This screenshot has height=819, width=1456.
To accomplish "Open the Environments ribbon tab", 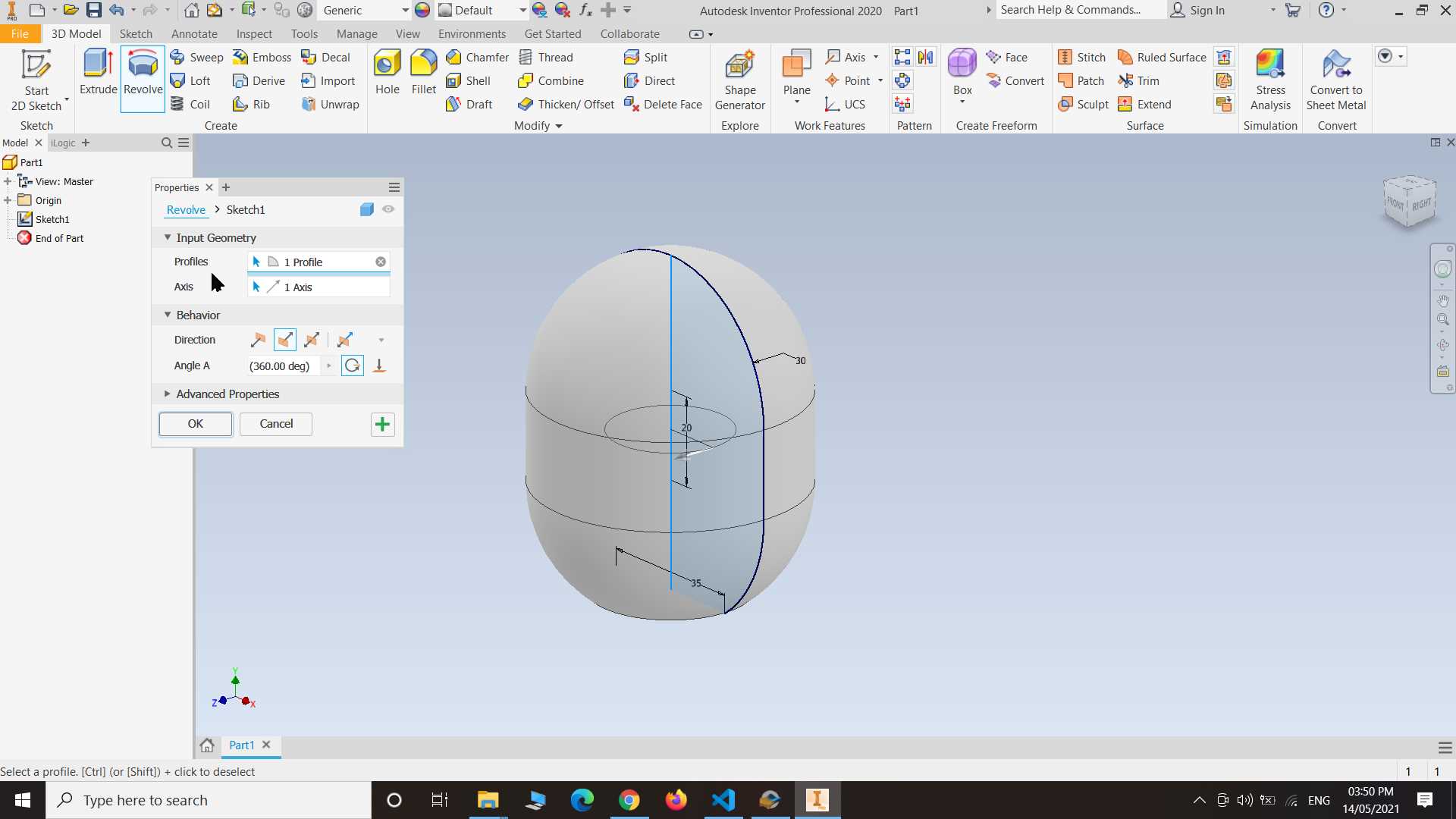I will [x=472, y=34].
